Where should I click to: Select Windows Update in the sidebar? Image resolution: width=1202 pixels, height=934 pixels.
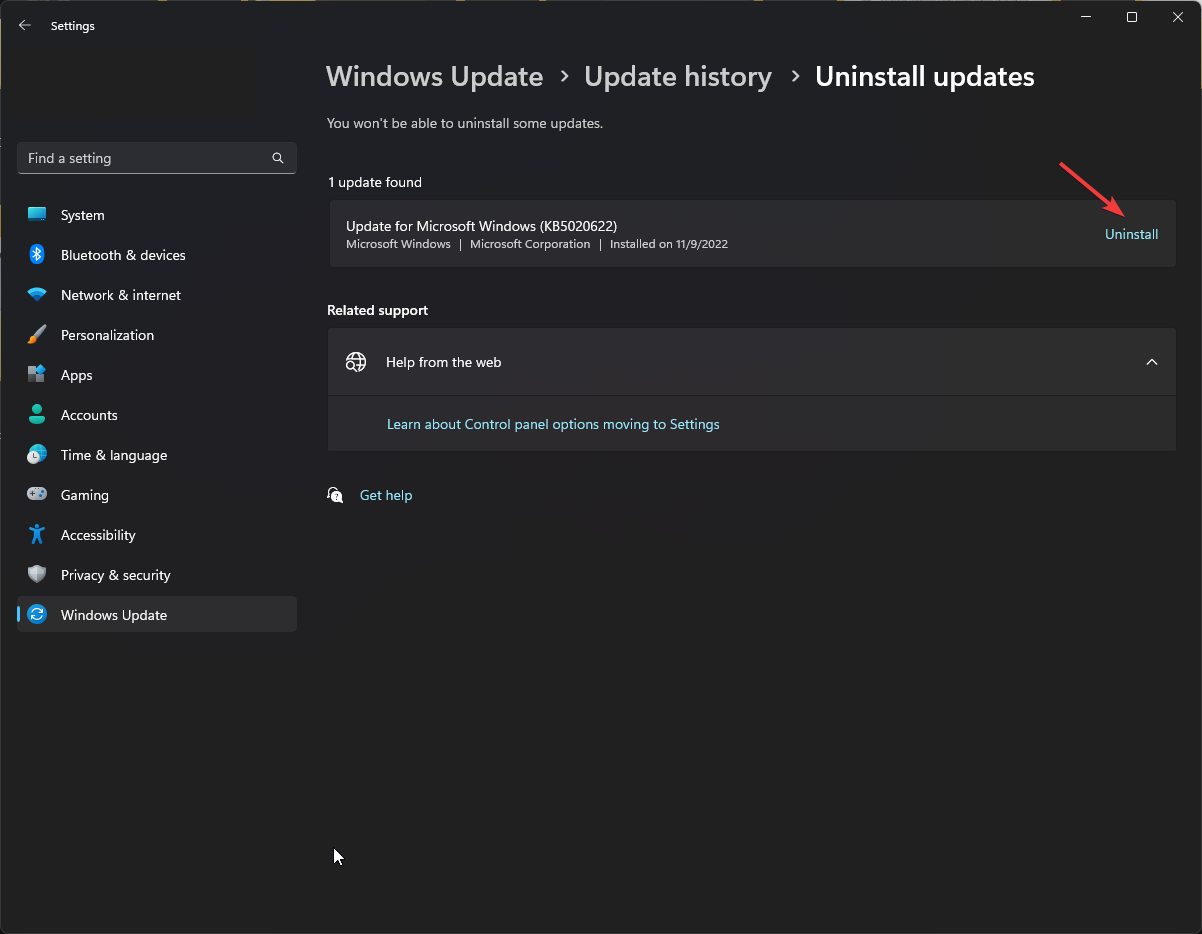[x=157, y=615]
